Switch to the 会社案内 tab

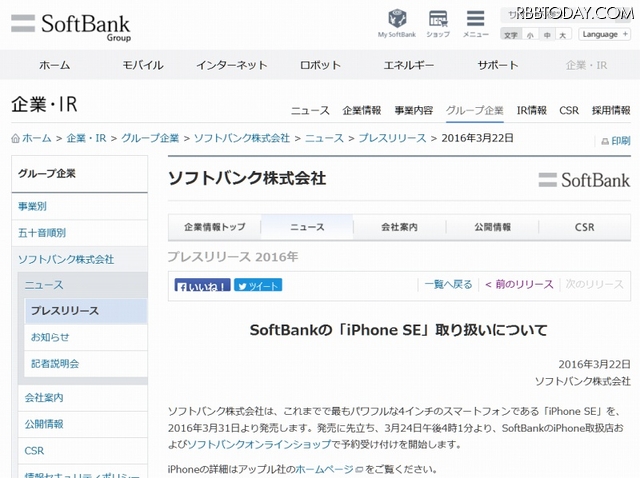[400, 227]
